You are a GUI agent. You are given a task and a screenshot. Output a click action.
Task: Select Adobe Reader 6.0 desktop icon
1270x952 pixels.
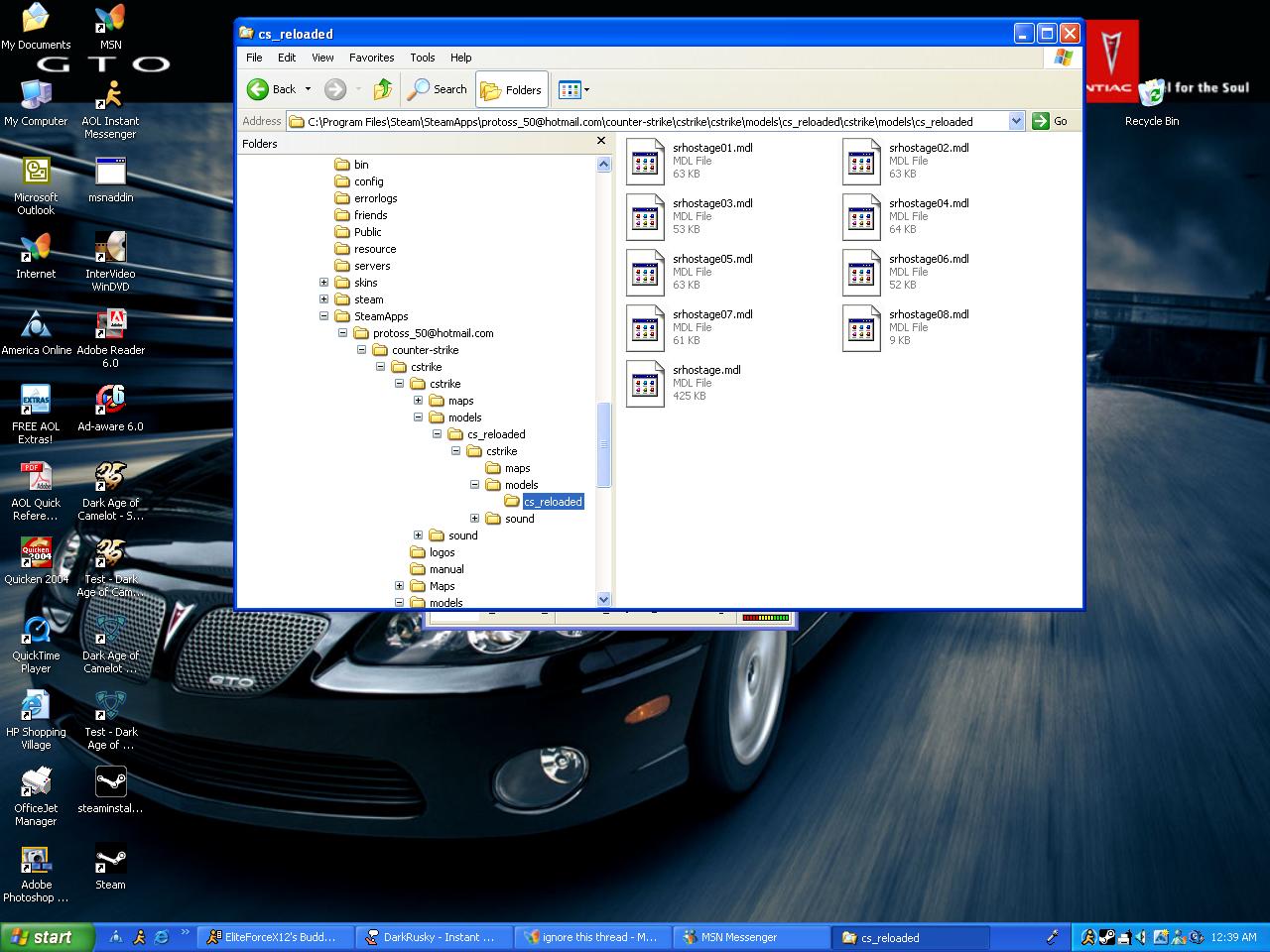click(x=110, y=338)
